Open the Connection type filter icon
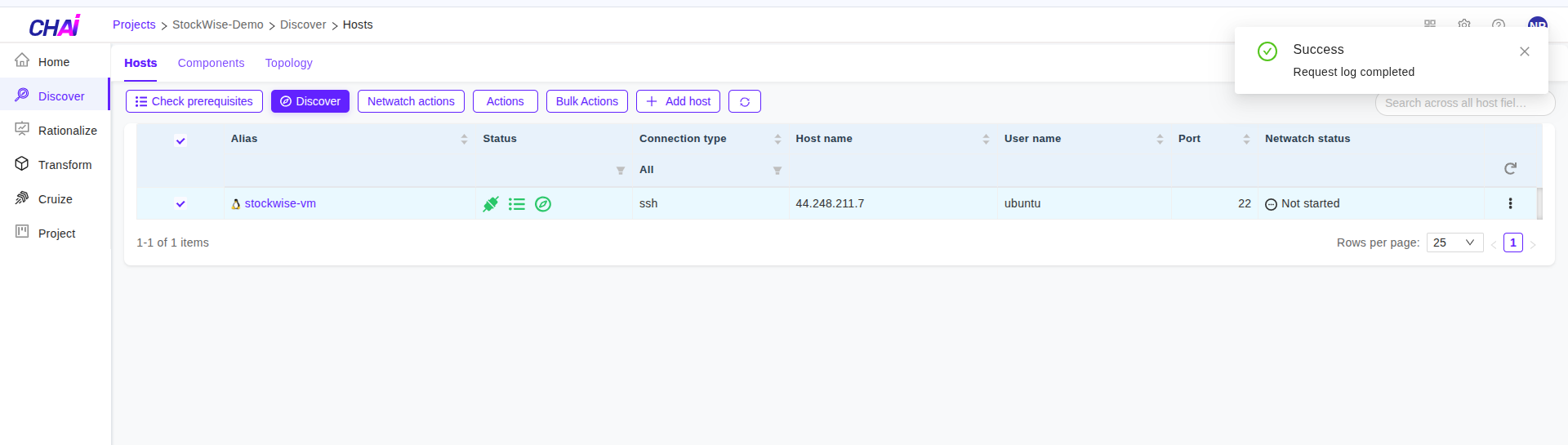This screenshot has height=445, width=1568. (x=777, y=171)
